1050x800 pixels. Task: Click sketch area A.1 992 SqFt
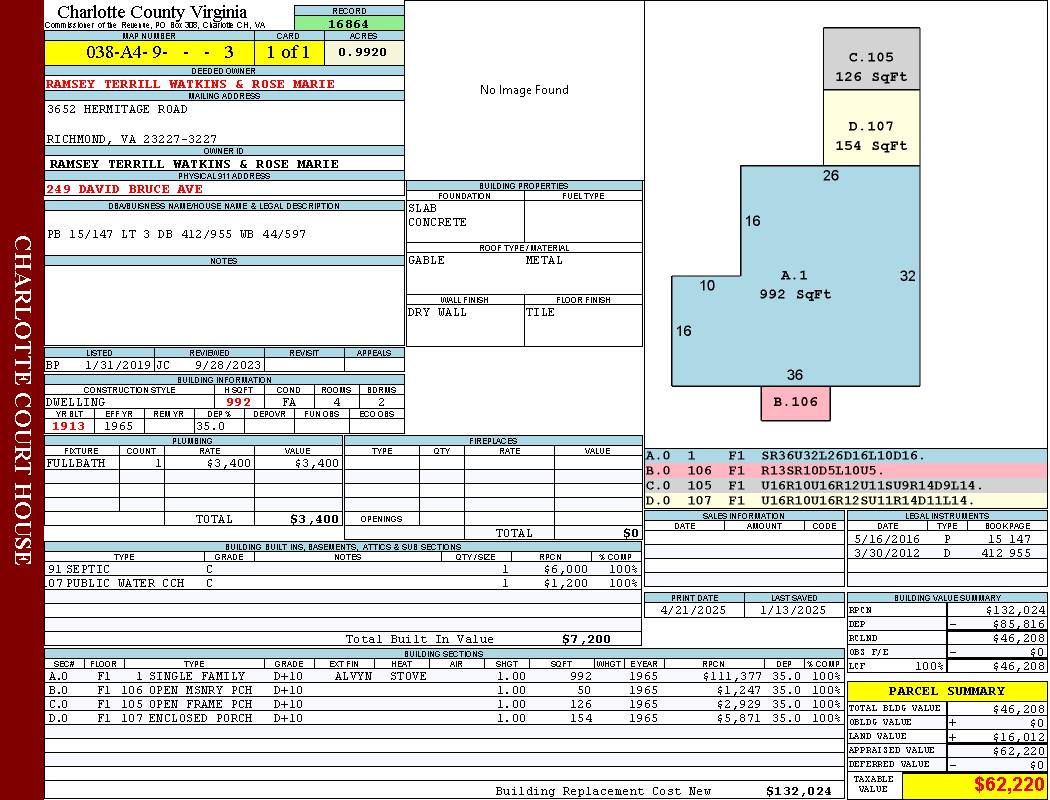tap(795, 285)
